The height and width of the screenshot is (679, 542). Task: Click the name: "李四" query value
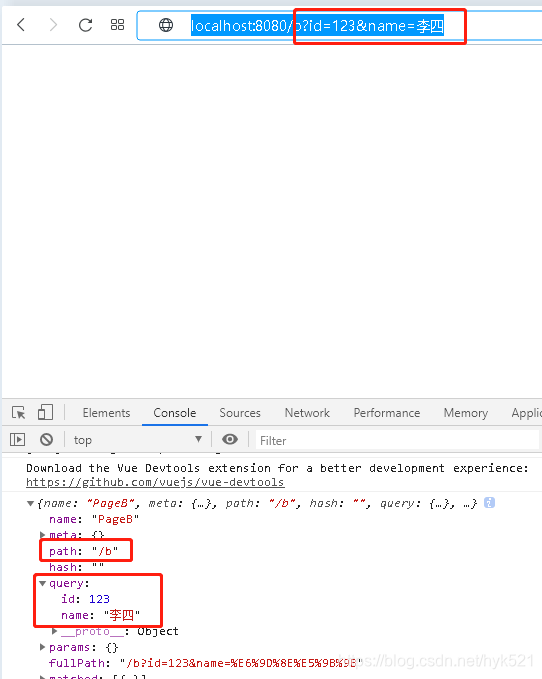click(x=122, y=615)
